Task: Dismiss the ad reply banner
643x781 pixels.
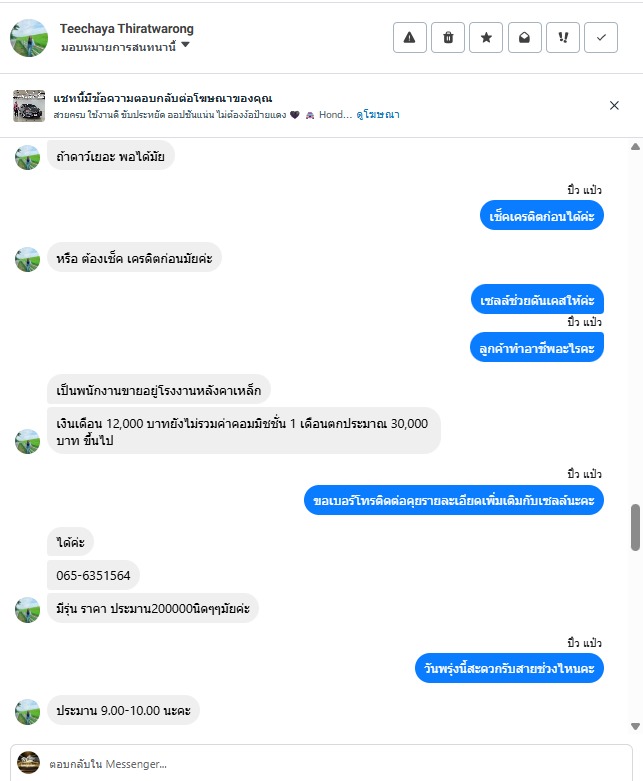Action: pyautogui.click(x=614, y=105)
